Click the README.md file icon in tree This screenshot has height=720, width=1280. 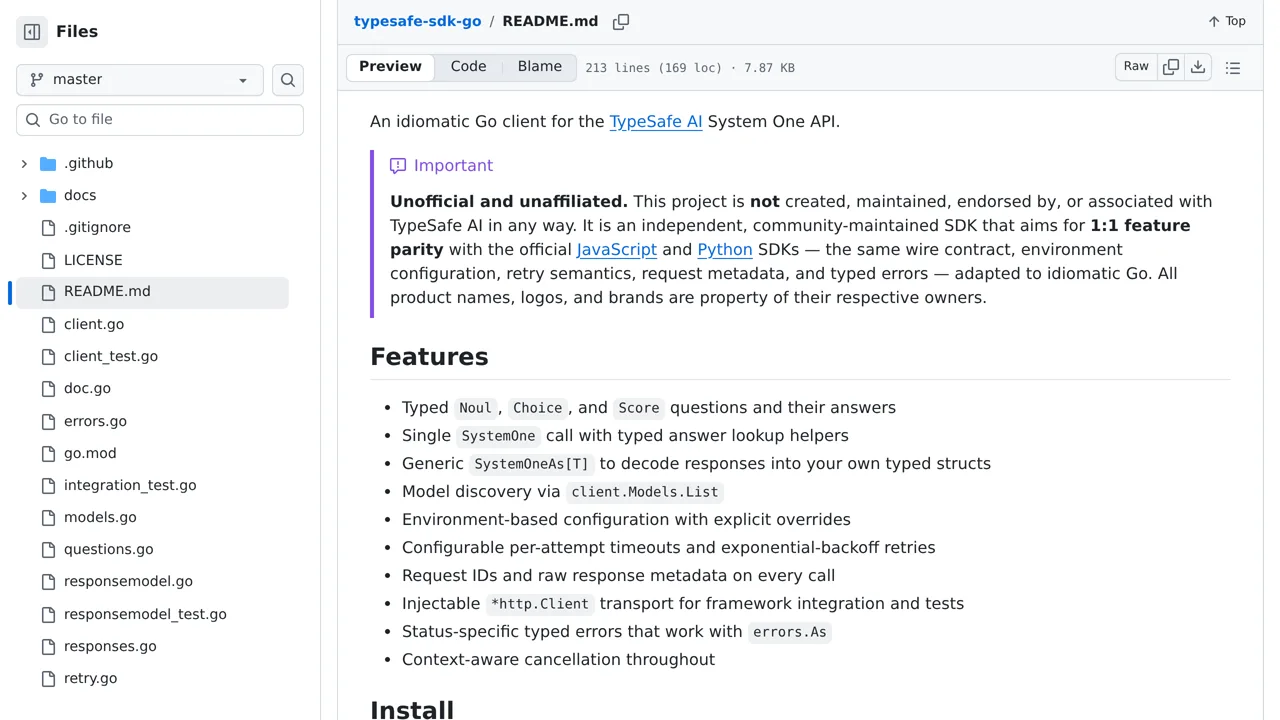(48, 292)
